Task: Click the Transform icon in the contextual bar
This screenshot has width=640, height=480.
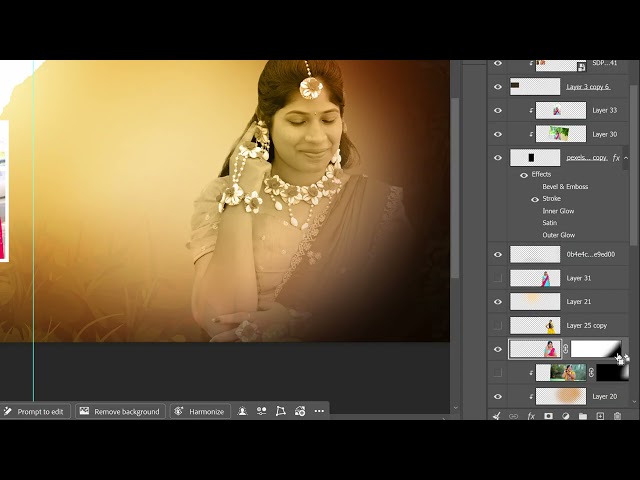Action: [x=280, y=411]
